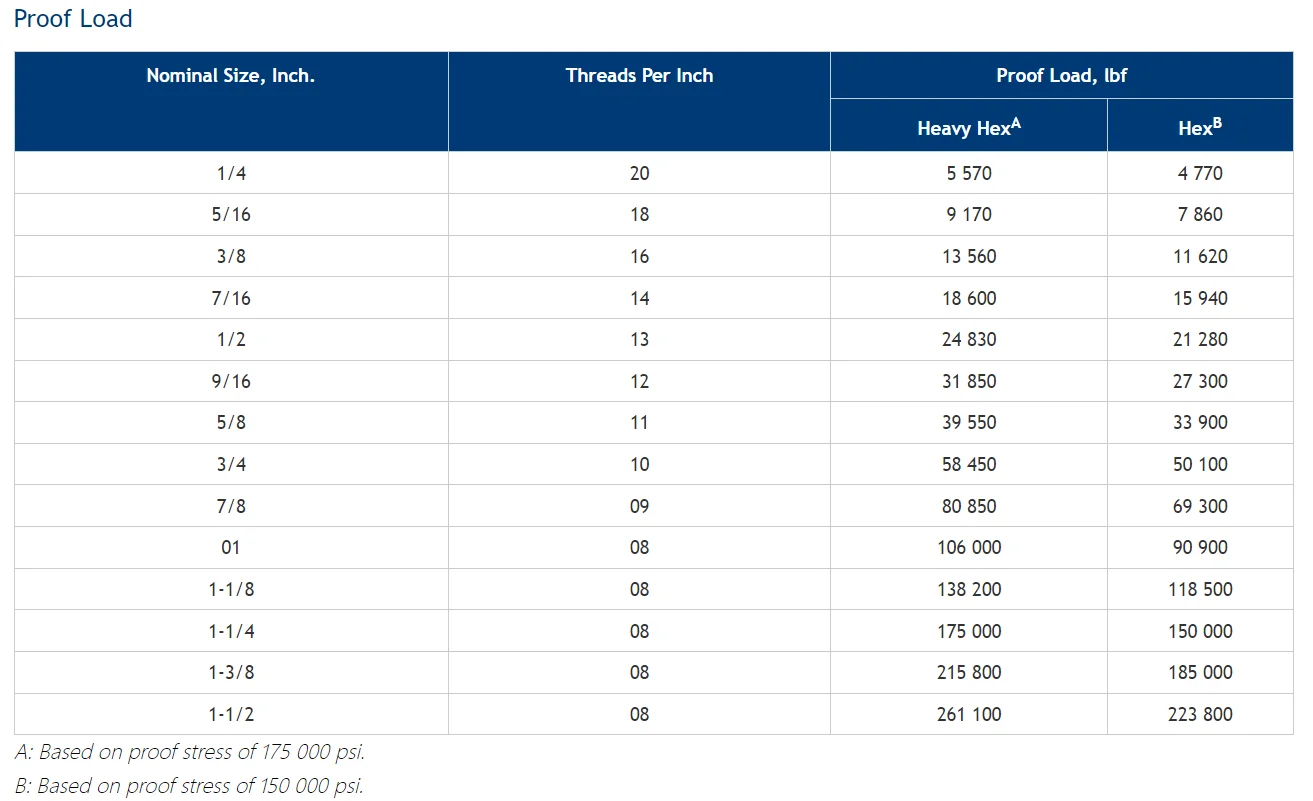
Task: Click footnote B about 150 000 psi
Action: tap(189, 785)
